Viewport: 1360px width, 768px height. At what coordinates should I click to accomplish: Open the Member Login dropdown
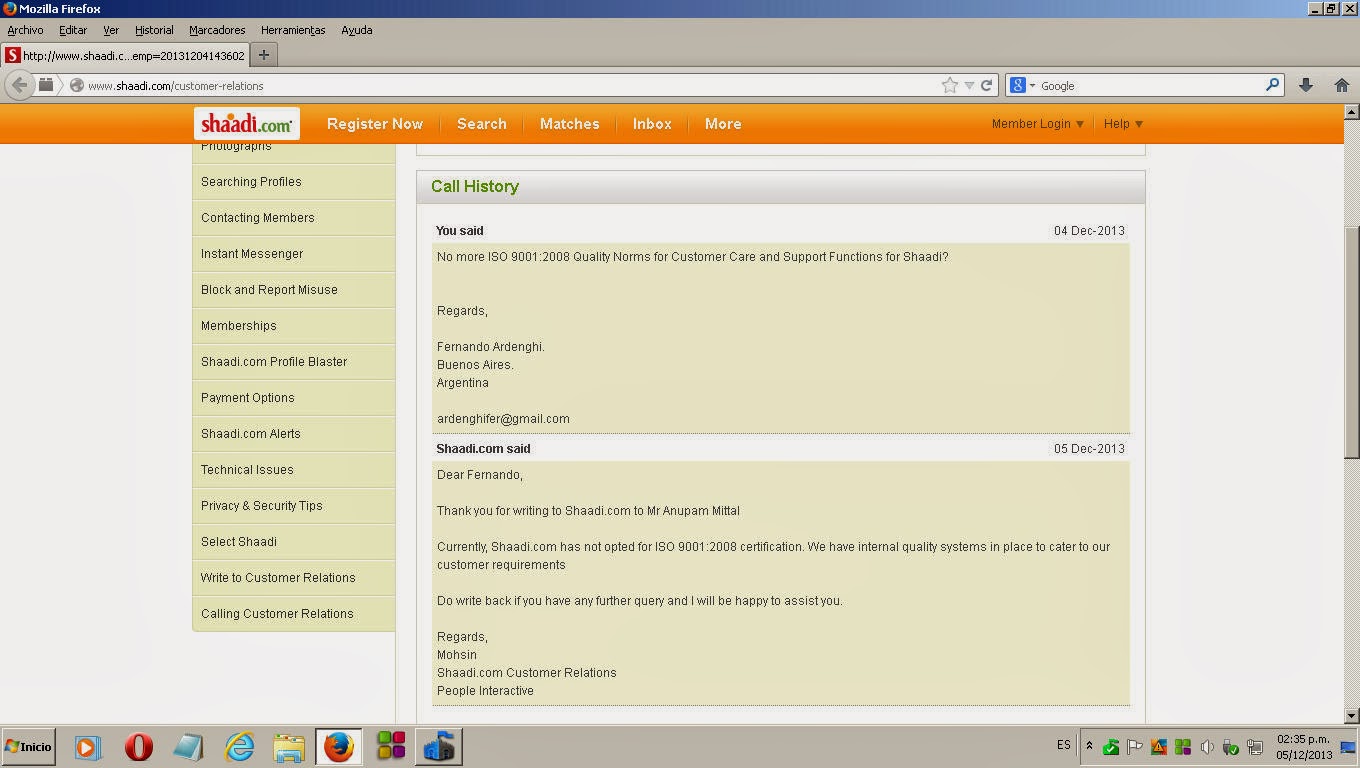tap(1038, 124)
